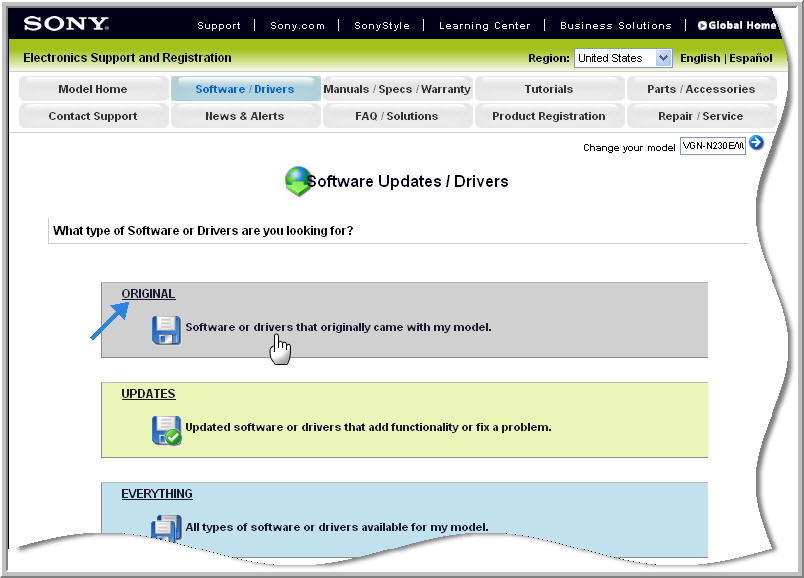804x578 pixels.
Task: Open the Contact Support tab
Action: point(93,116)
